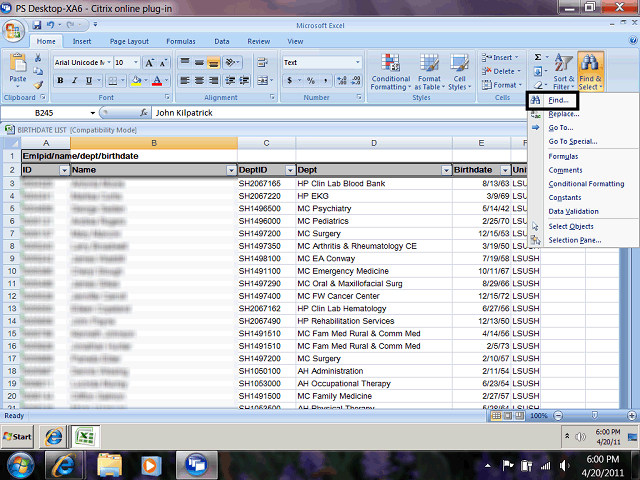This screenshot has height=480, width=640.
Task: Click the Format as Table icon
Action: 429,72
